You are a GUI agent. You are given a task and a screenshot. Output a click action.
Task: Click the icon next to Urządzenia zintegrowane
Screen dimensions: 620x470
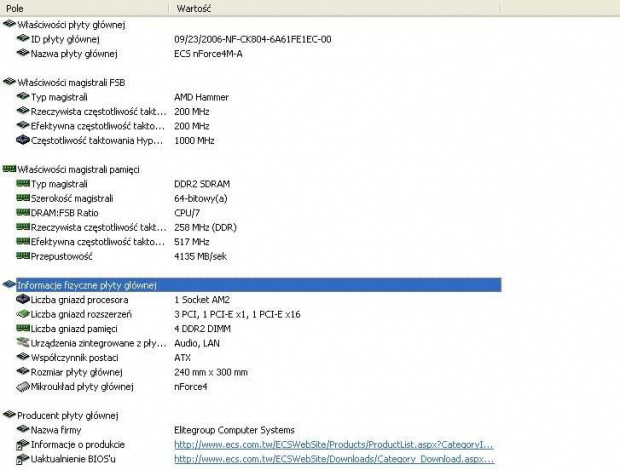[x=23, y=343]
